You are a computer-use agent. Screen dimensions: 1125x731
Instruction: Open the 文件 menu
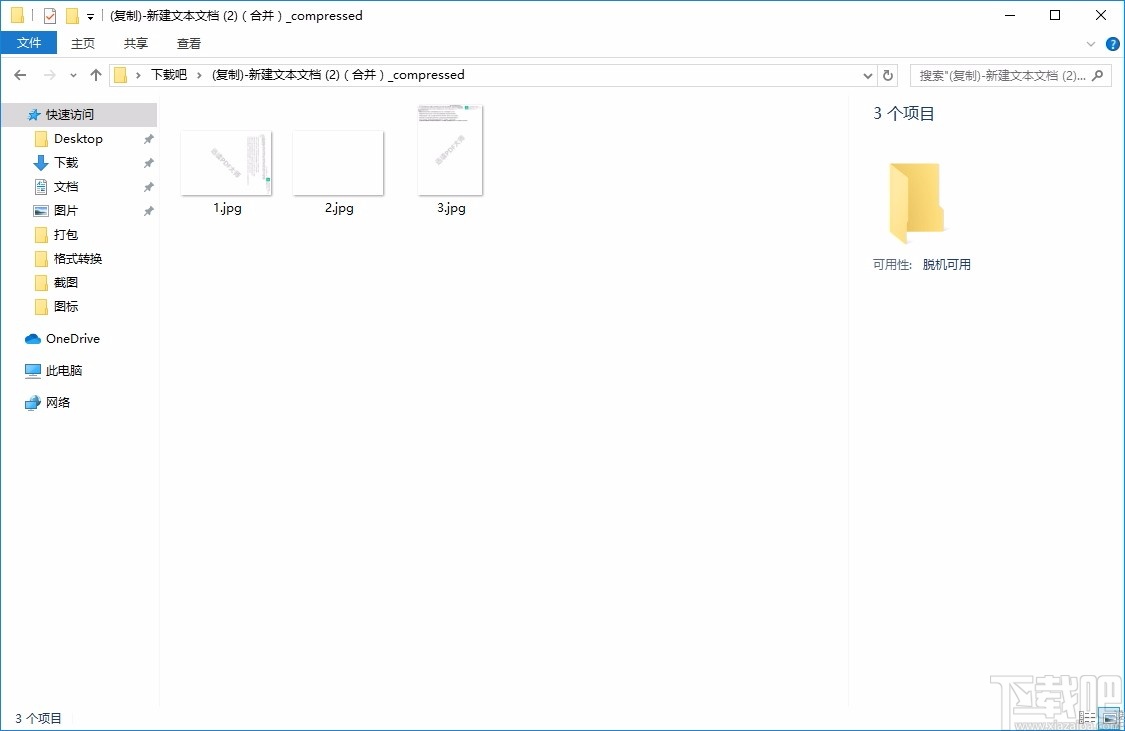29,43
